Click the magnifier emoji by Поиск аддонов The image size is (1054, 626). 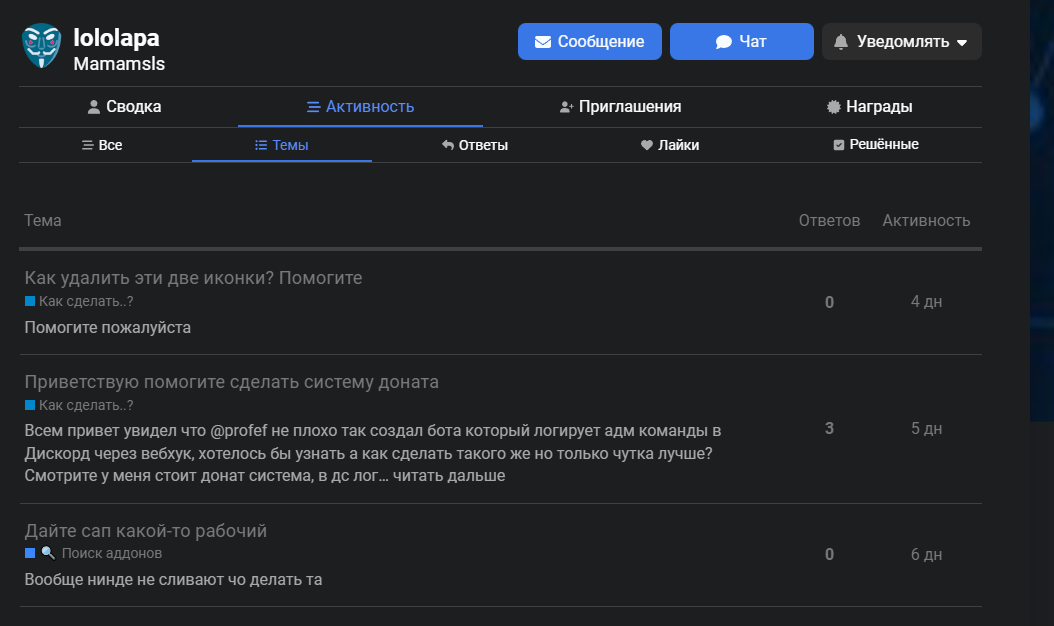48,553
